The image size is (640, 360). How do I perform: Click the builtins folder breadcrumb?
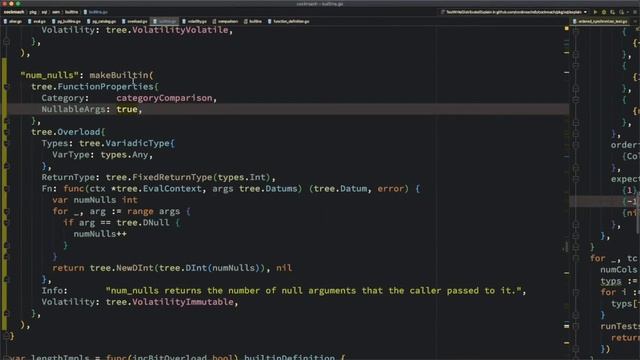[71, 12]
